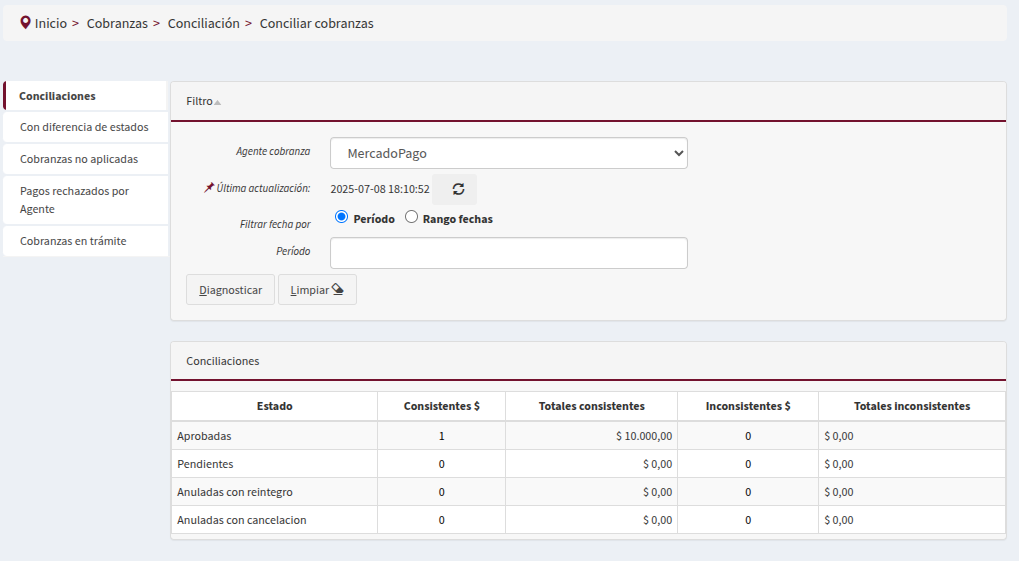This screenshot has width=1019, height=561.
Task: Switch to Cobranzas en trámite
Action: pyautogui.click(x=73, y=241)
